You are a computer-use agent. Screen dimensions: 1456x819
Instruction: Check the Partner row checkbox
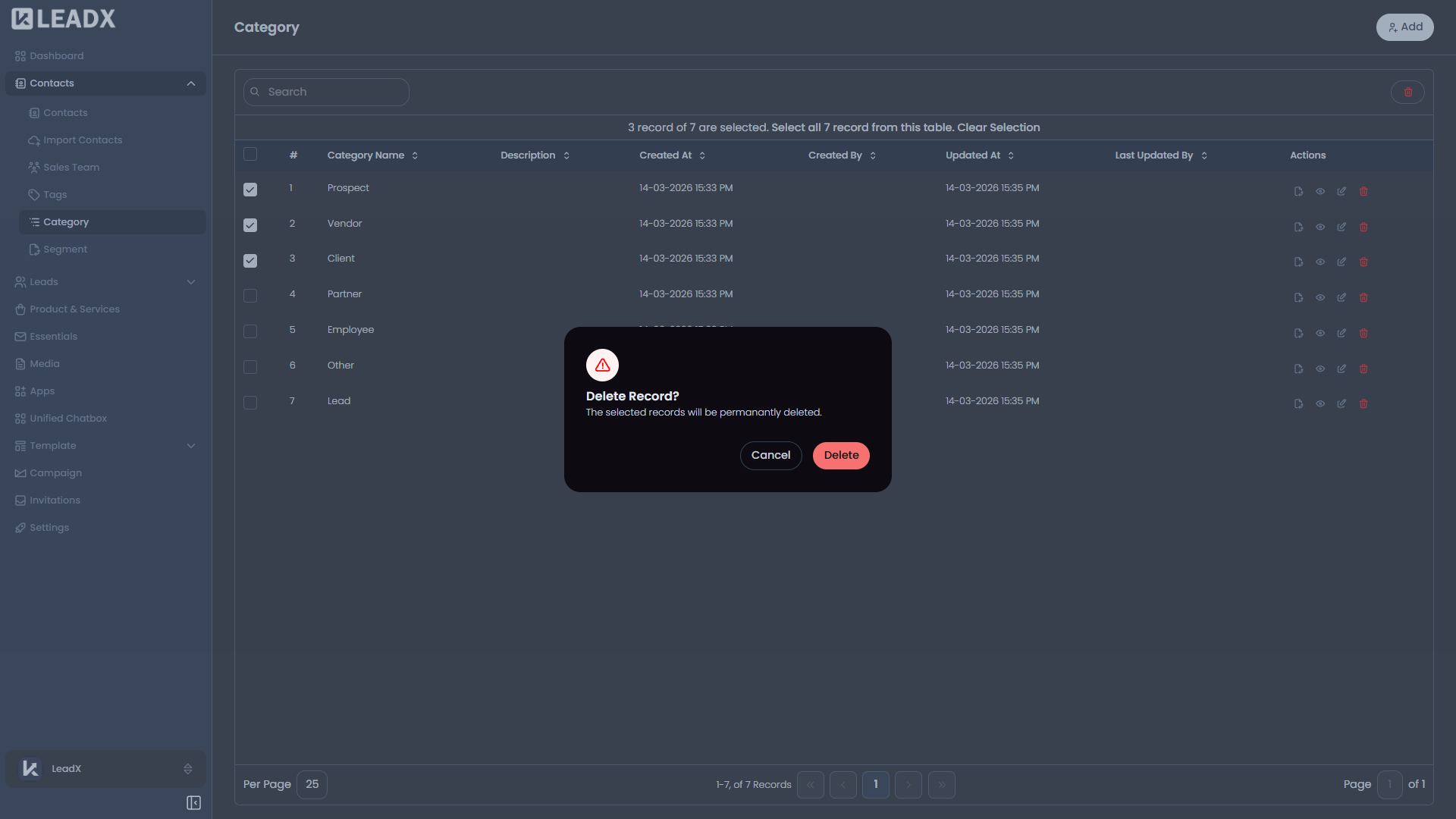[250, 296]
